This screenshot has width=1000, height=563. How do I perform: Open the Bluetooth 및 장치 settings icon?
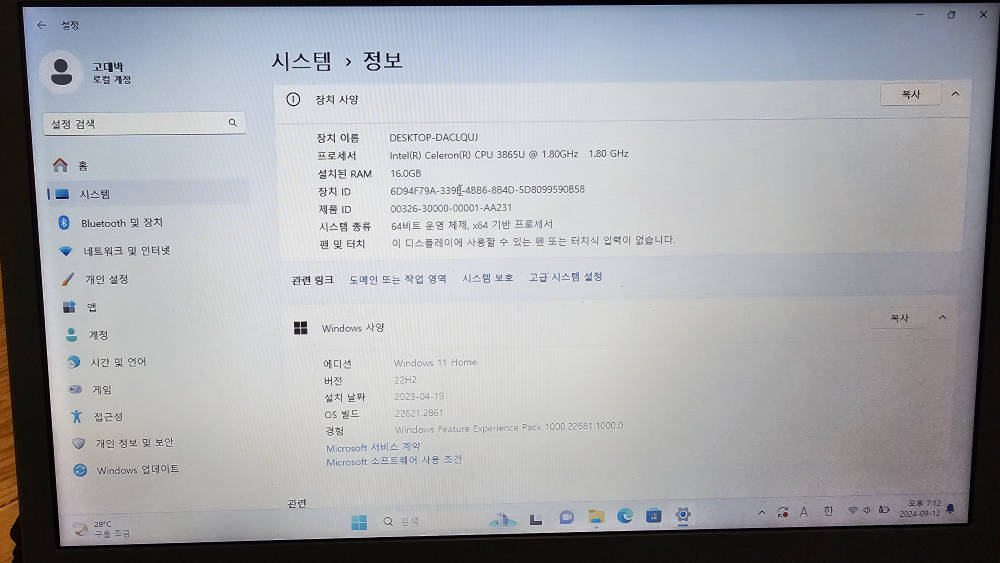pos(63,222)
